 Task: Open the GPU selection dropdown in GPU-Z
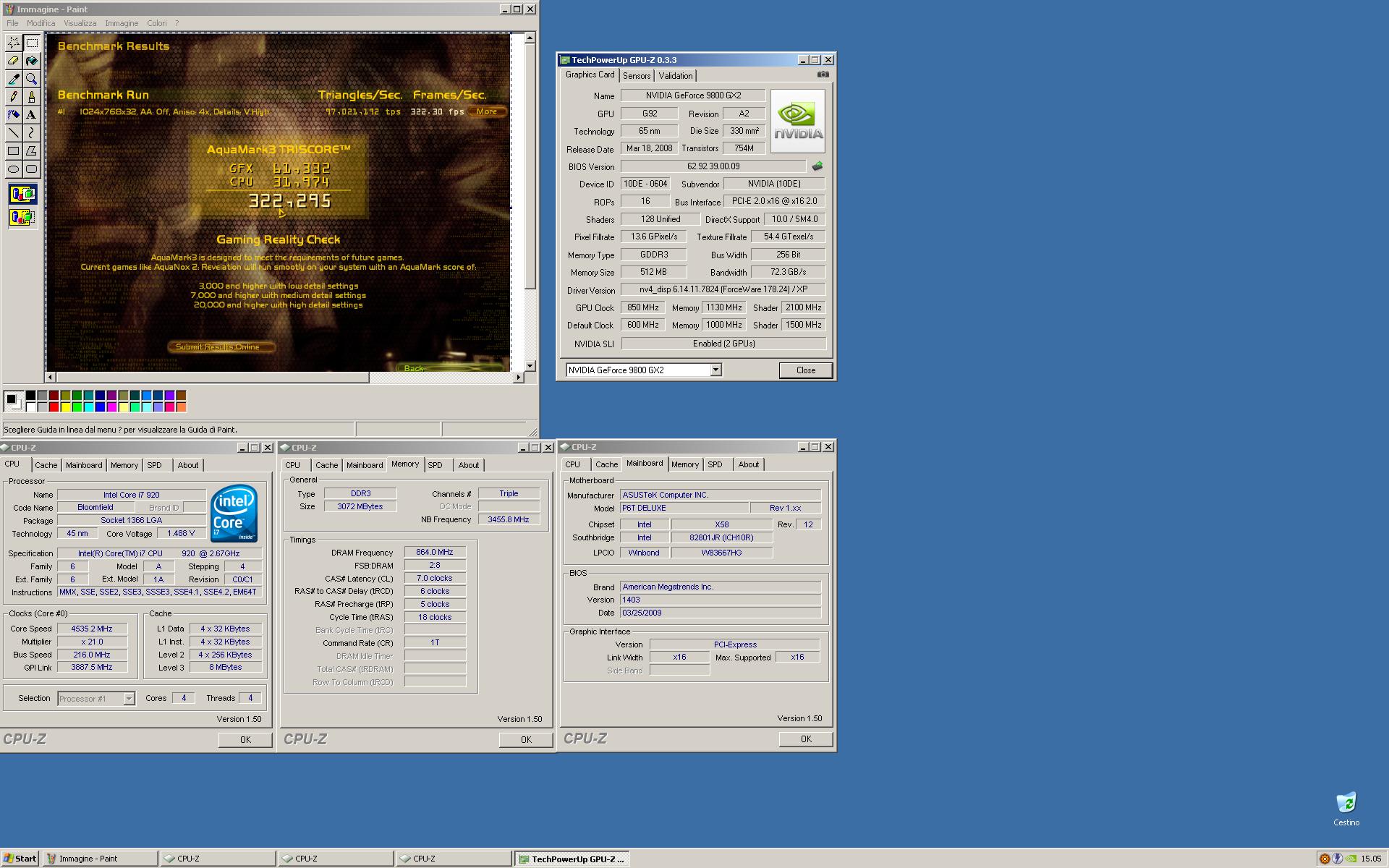[x=715, y=370]
